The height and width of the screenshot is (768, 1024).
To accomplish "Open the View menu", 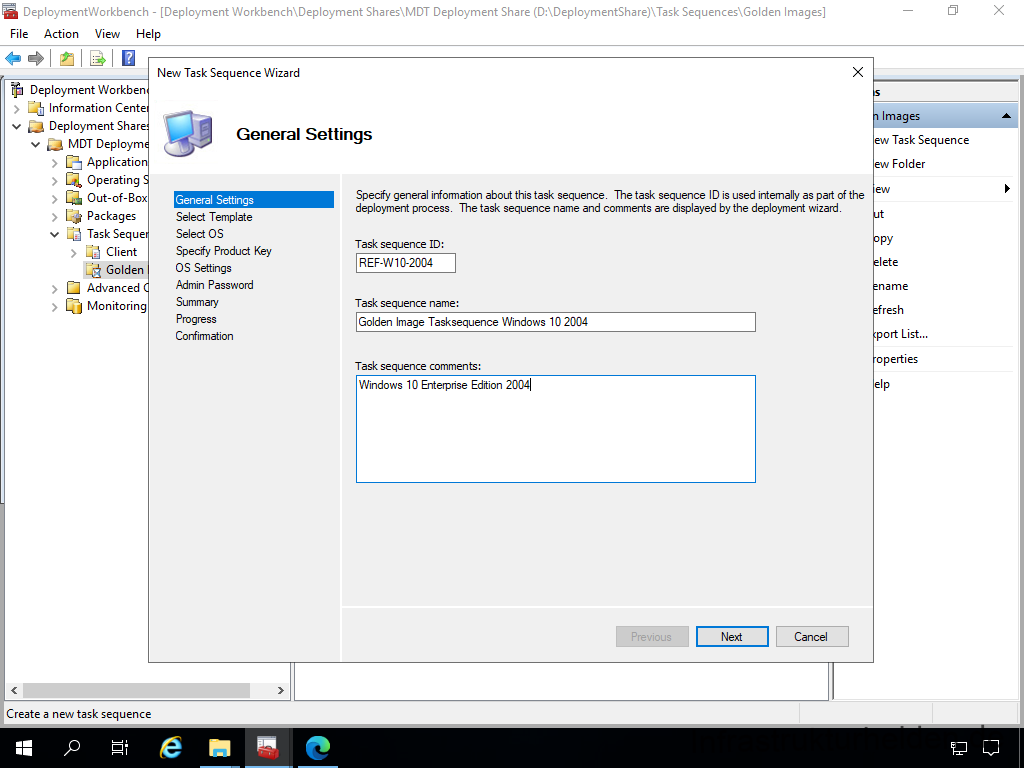I will point(107,34).
